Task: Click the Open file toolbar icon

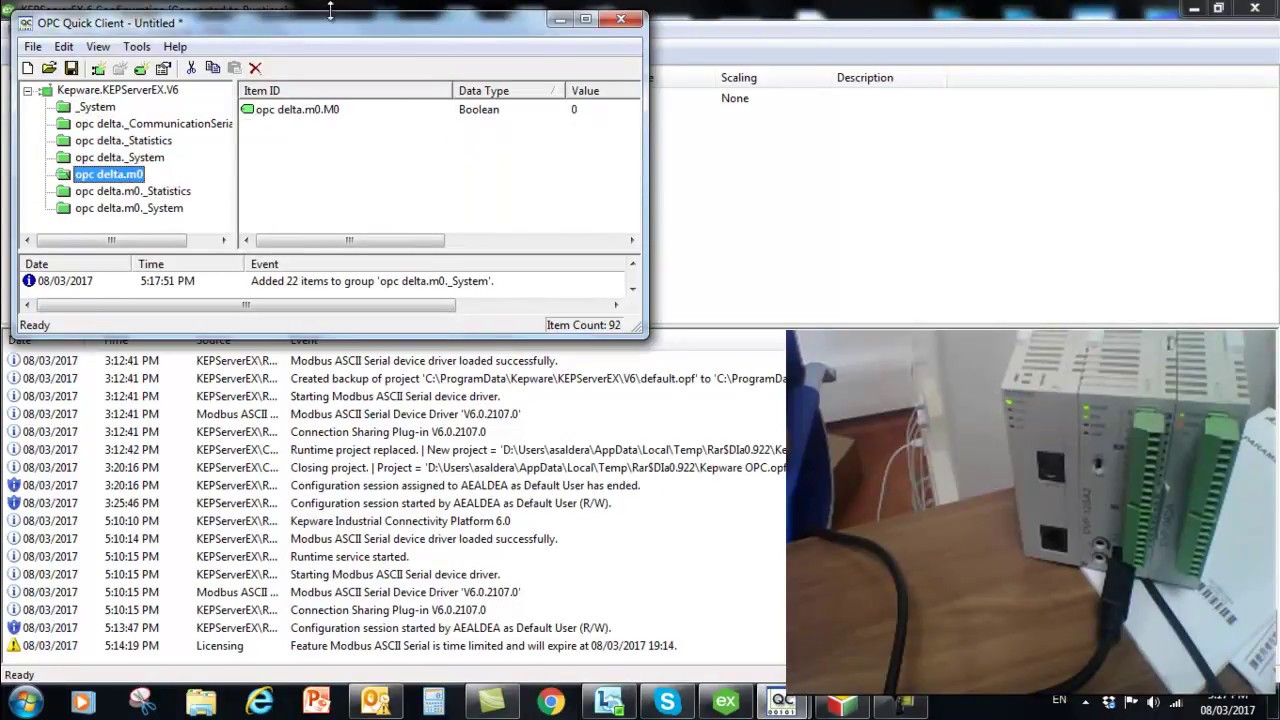Action: point(49,68)
